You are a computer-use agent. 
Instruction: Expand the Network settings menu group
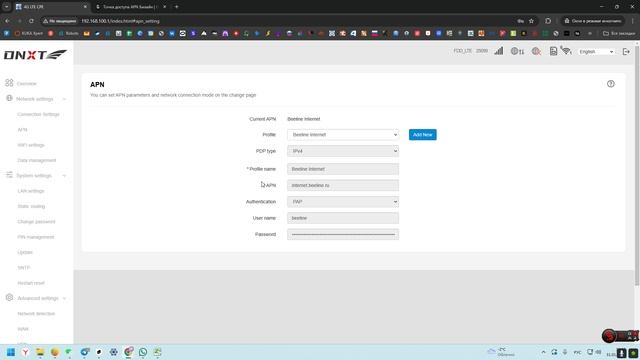36,99
